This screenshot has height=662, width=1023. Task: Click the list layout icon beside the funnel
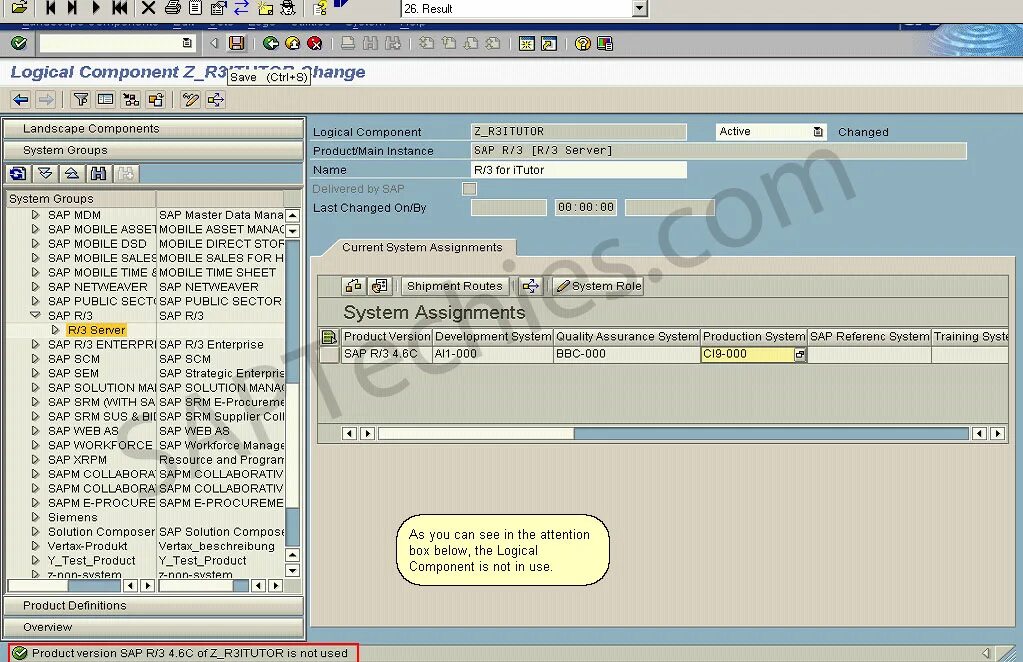105,100
